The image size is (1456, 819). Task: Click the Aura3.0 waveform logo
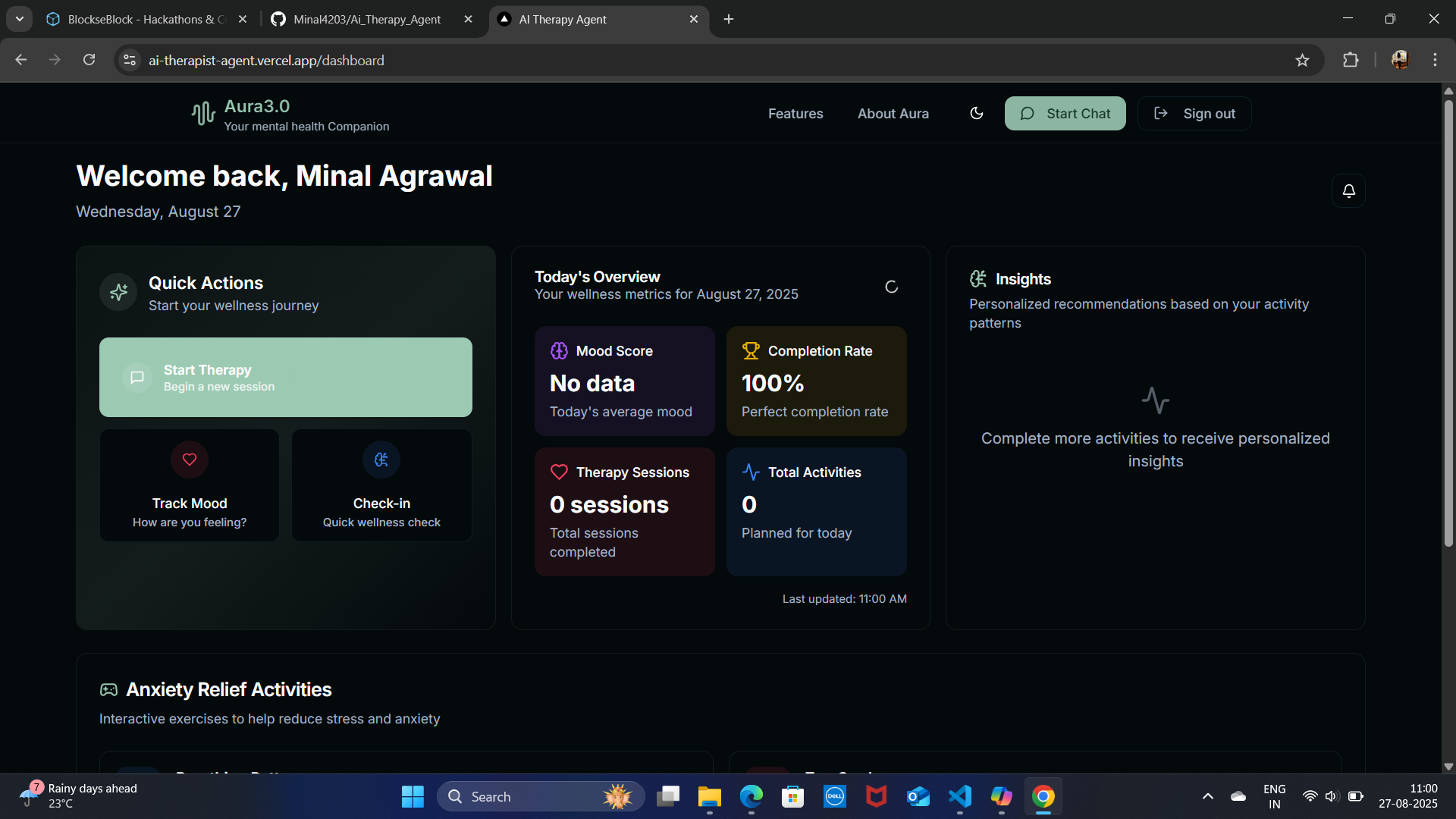click(x=203, y=114)
